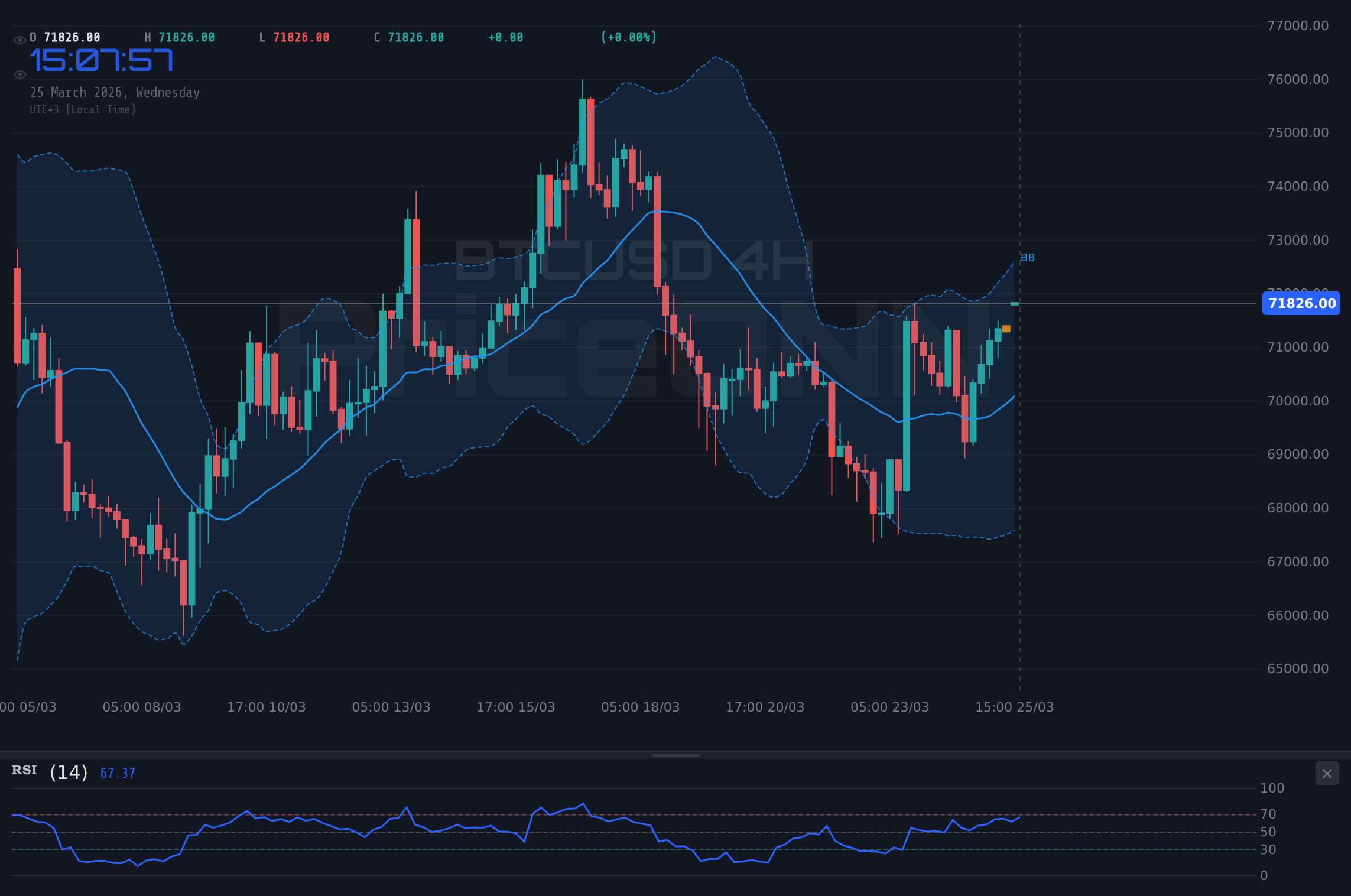
Task: Click the 15:00 25/03 time axis label
Action: tap(1014, 707)
